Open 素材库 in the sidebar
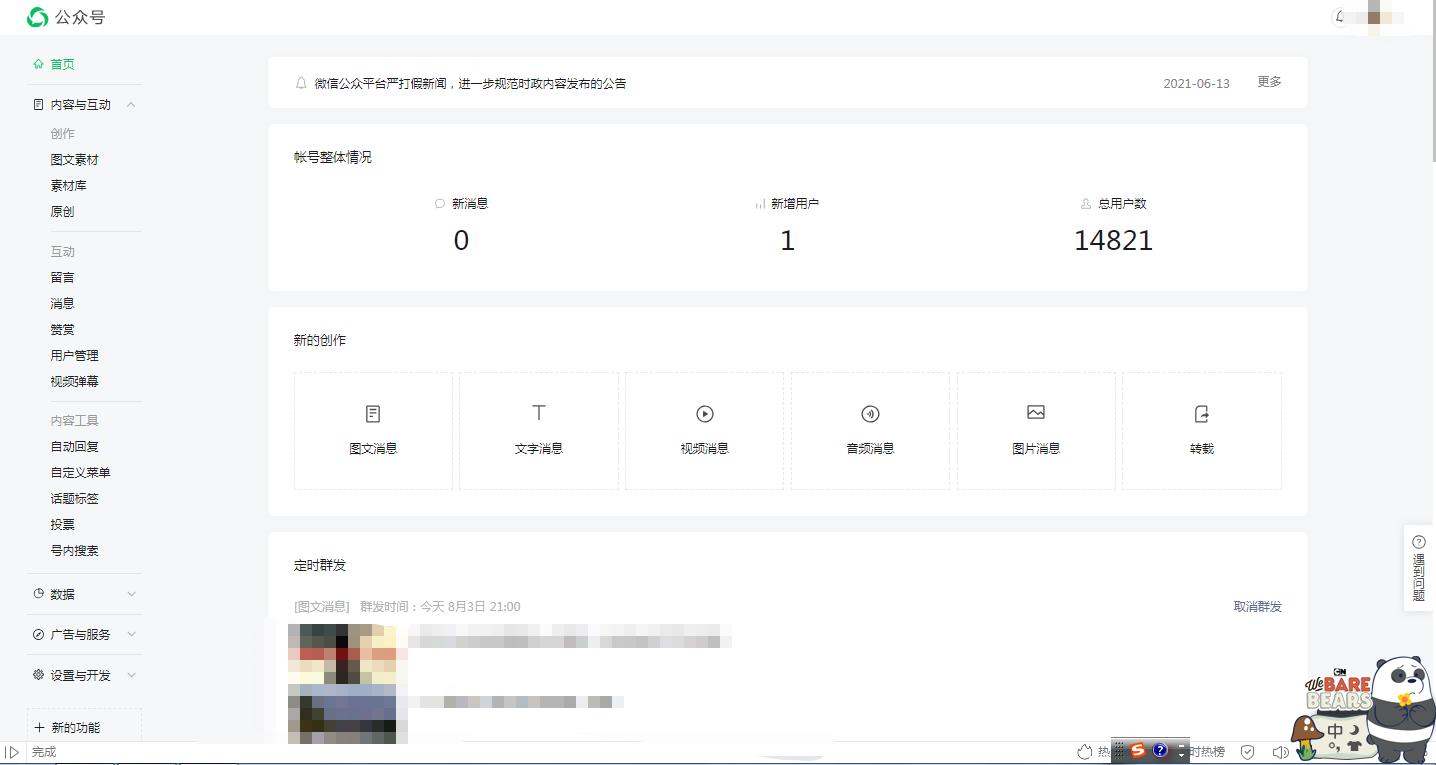The image size is (1436, 765). pyautogui.click(x=68, y=186)
